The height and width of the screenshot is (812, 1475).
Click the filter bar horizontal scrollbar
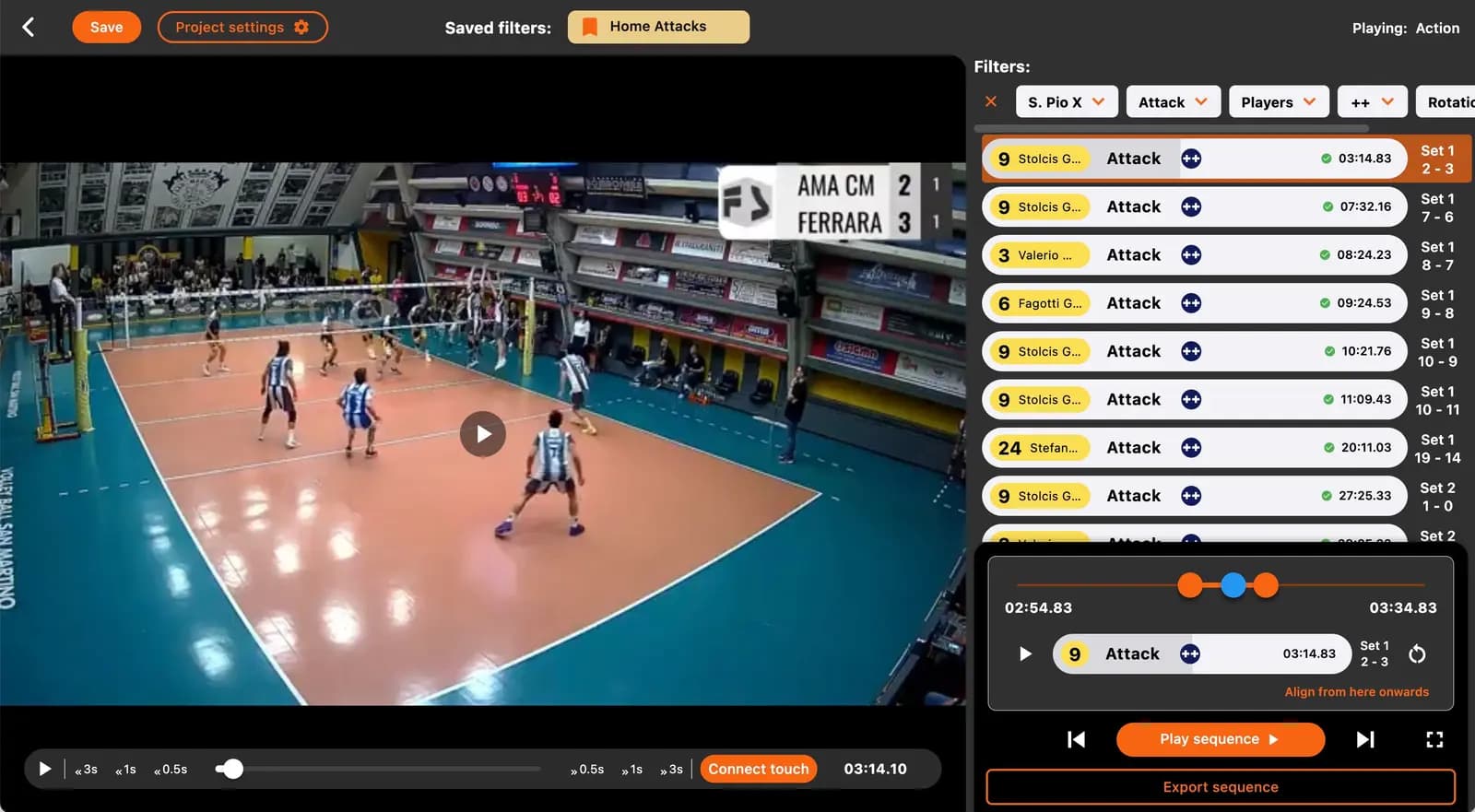pos(1171,128)
